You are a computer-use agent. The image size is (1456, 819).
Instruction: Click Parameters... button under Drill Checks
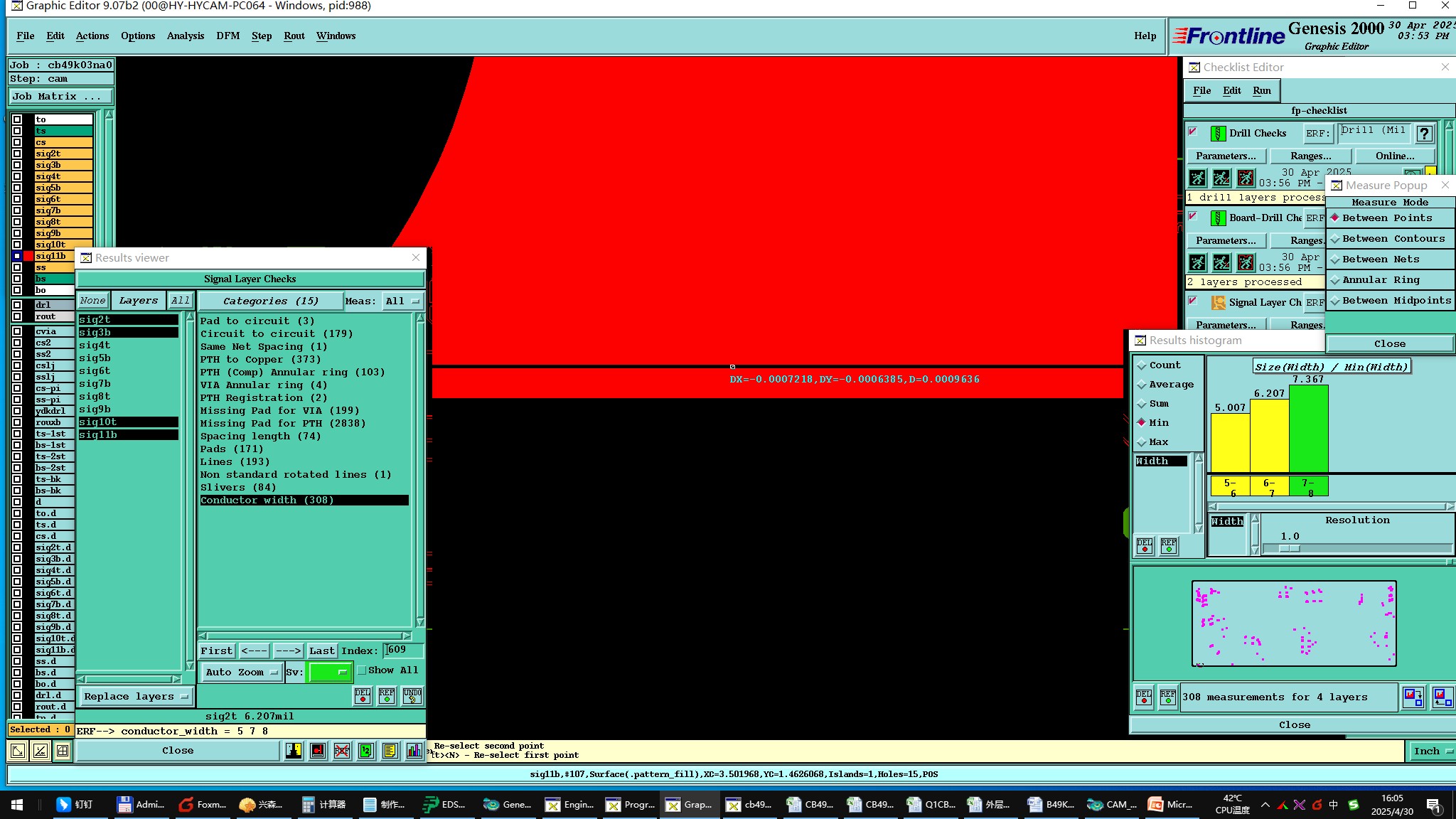pos(1226,156)
